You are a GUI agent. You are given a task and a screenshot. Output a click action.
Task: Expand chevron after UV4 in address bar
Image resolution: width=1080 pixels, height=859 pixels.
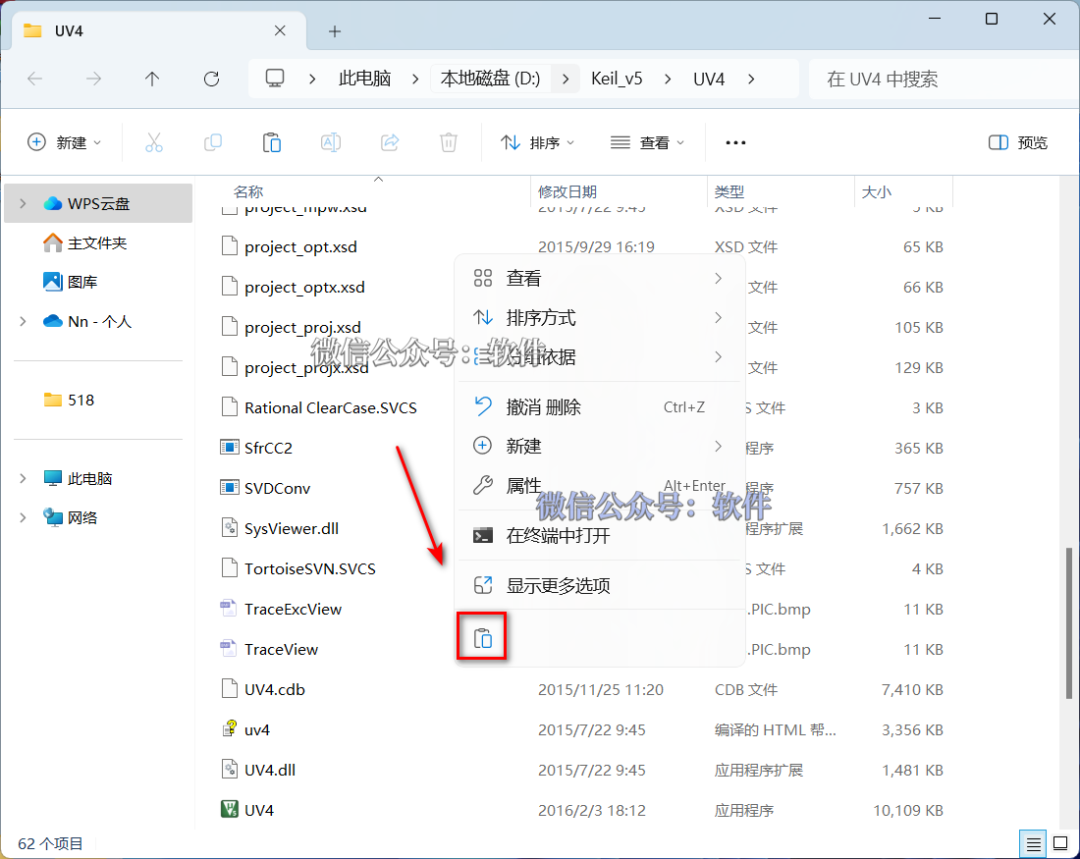[751, 79]
